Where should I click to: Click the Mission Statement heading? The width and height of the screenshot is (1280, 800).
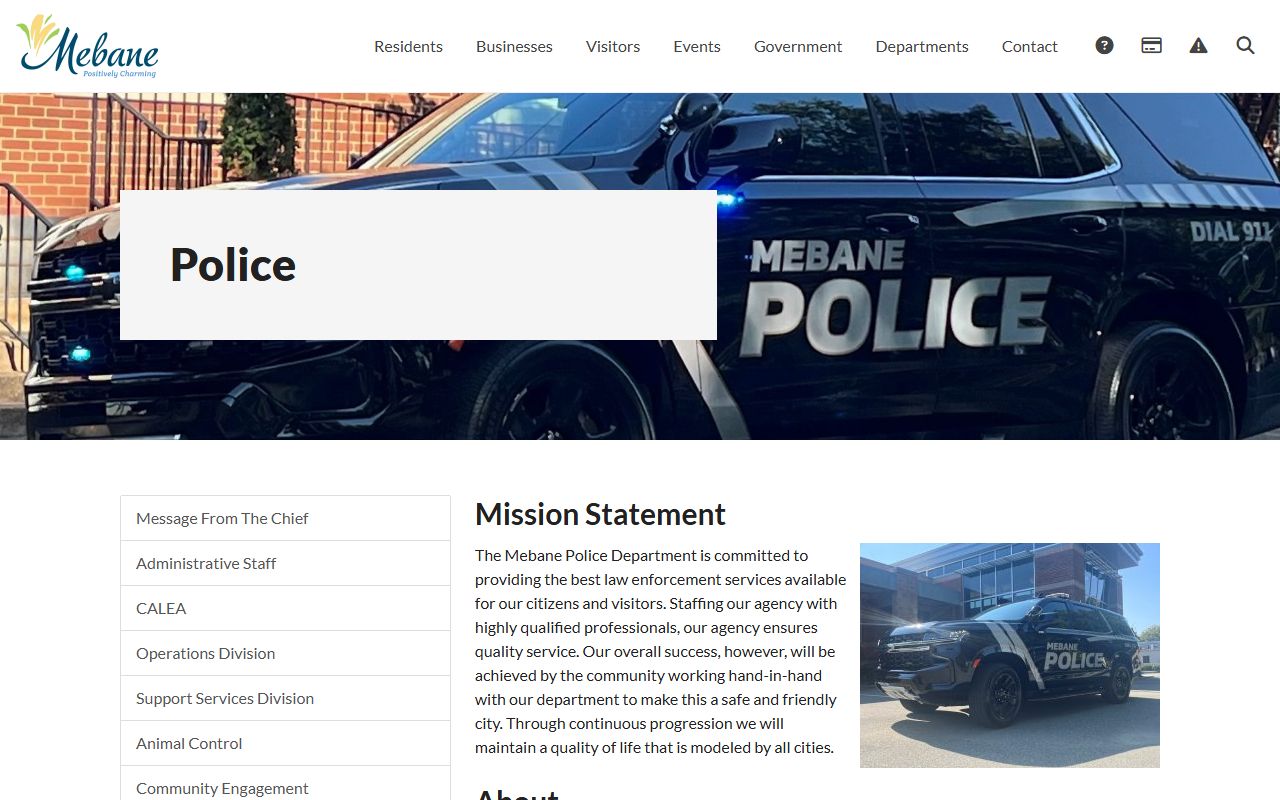click(x=600, y=514)
